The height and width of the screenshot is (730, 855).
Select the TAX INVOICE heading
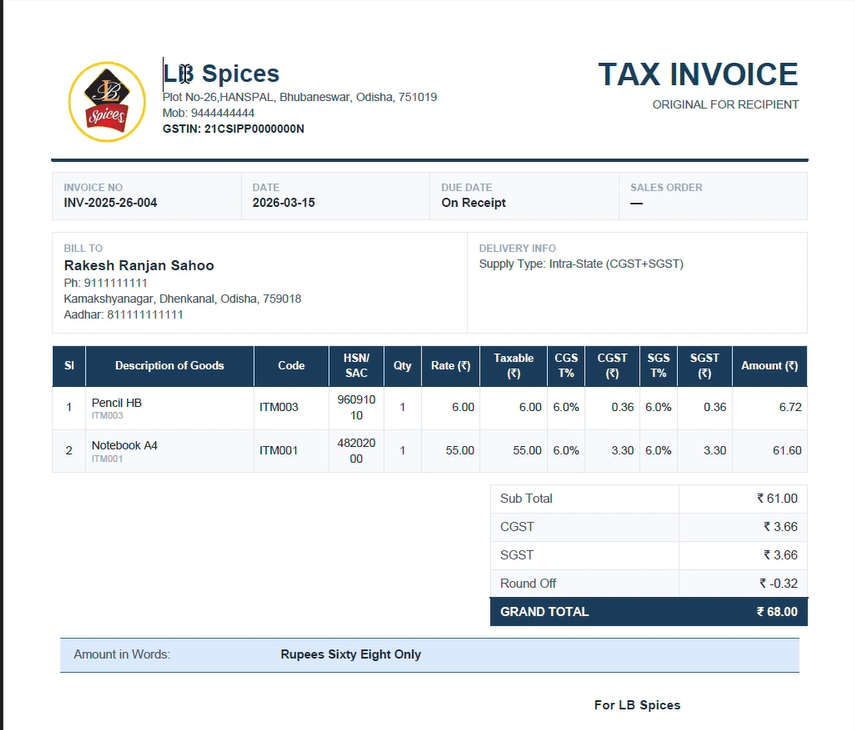pyautogui.click(x=697, y=74)
